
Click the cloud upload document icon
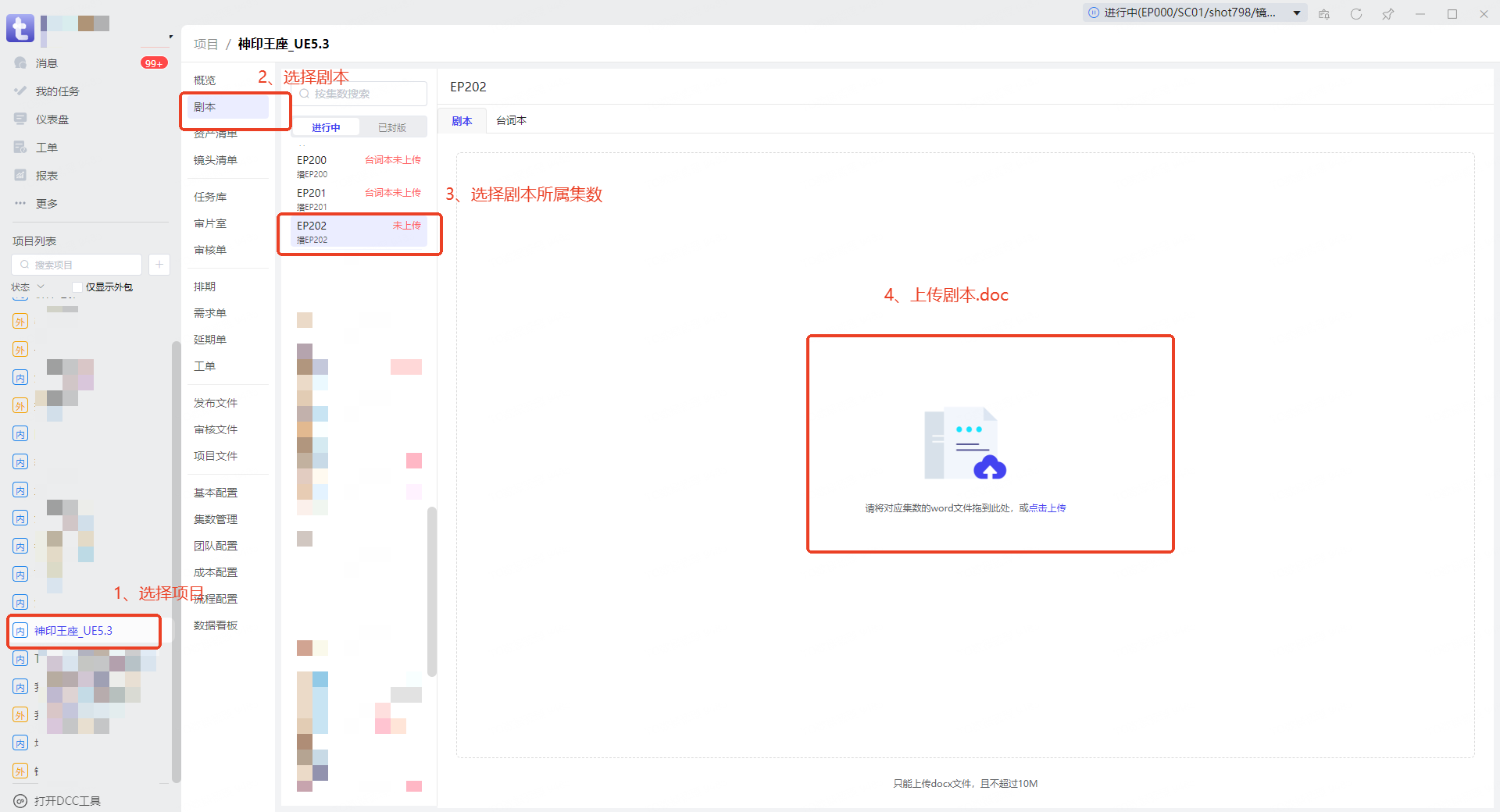(966, 443)
